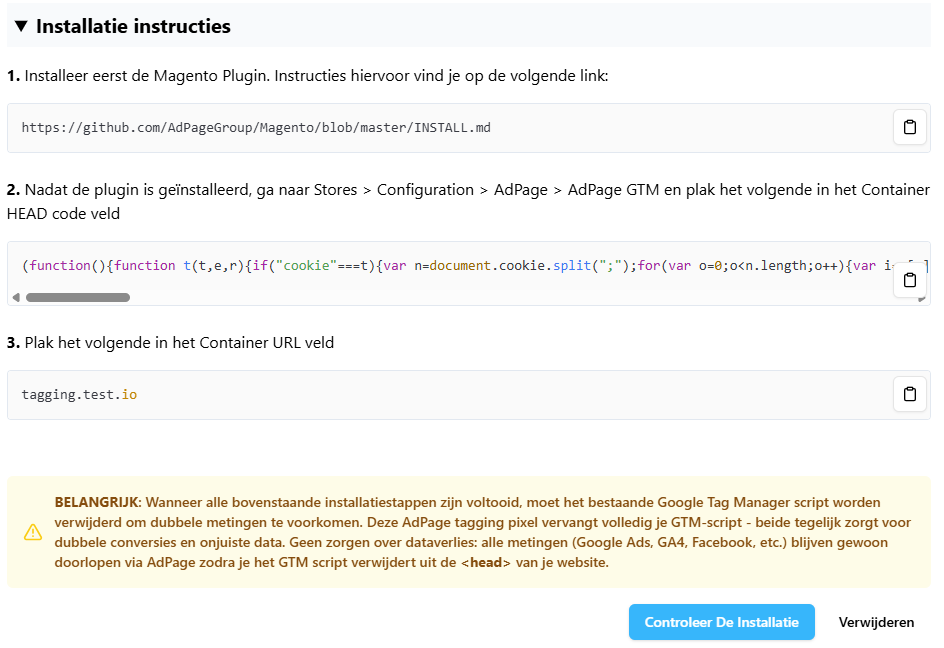Click the empty horizontal scrollbar track
Screen dimensions: 944x648
coord(500,297)
